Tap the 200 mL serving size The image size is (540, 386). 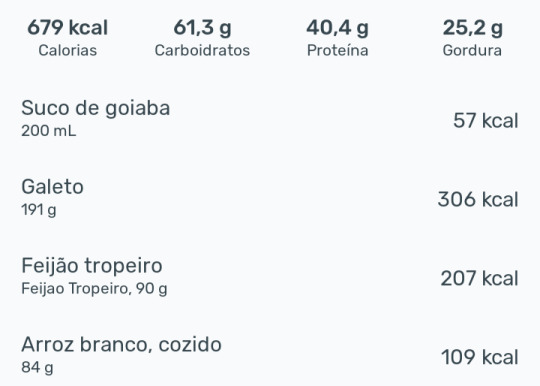(49, 131)
